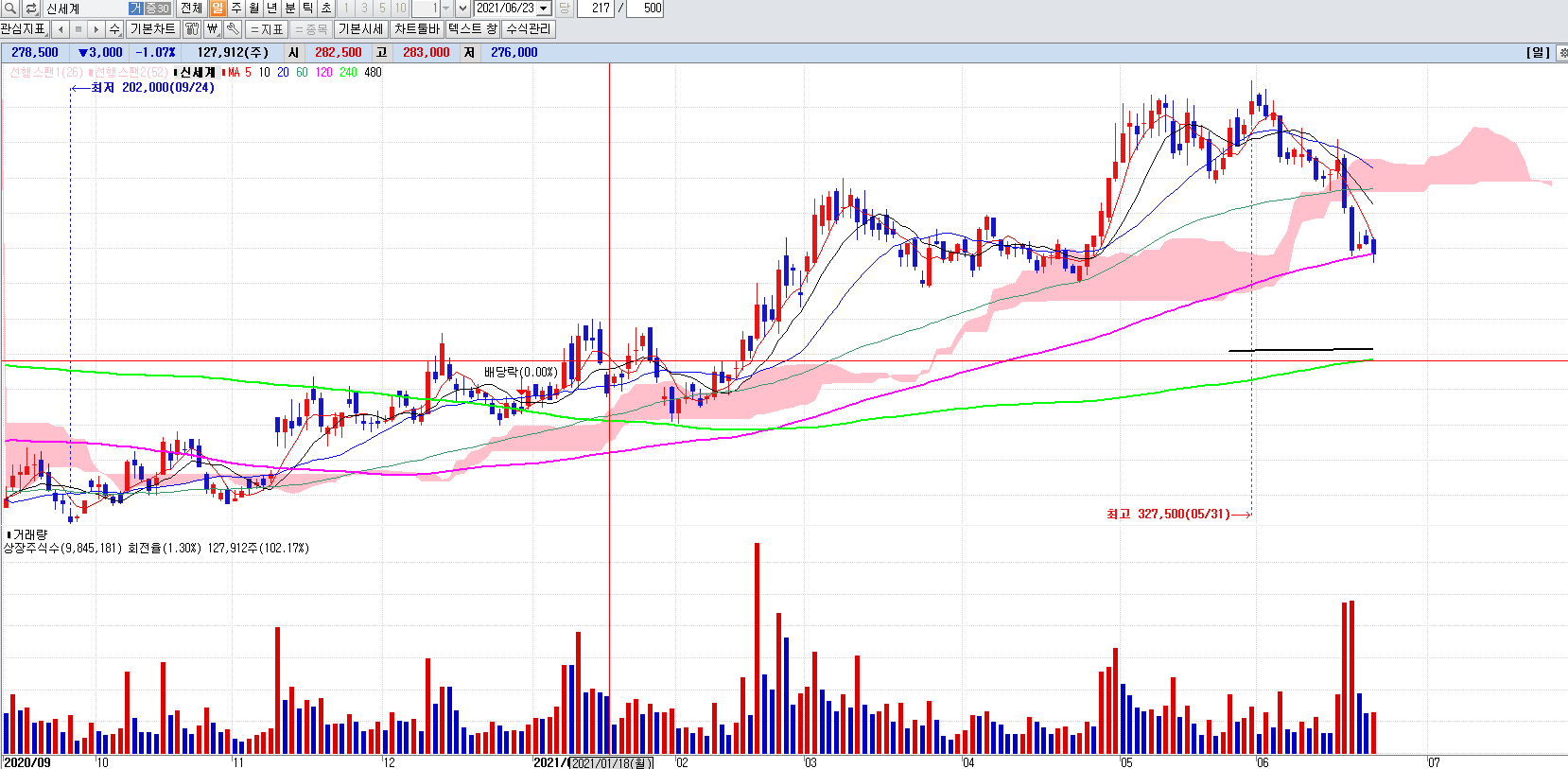Click the high price value 283,000
Viewport: 1568px width, 769px height.
(427, 53)
